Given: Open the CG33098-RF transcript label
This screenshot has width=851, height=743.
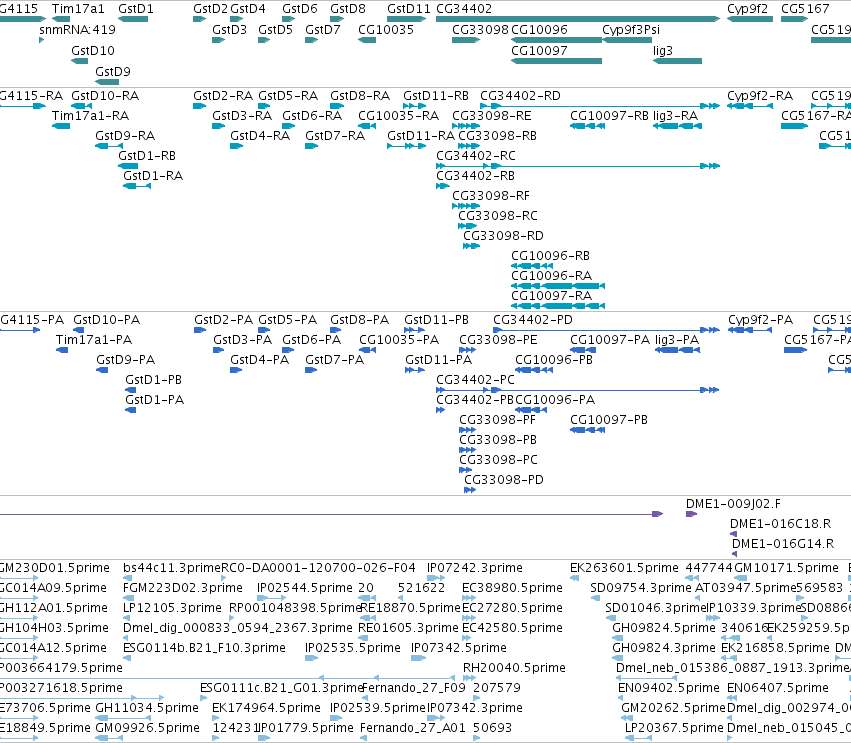Looking at the screenshot, I should 491,196.
